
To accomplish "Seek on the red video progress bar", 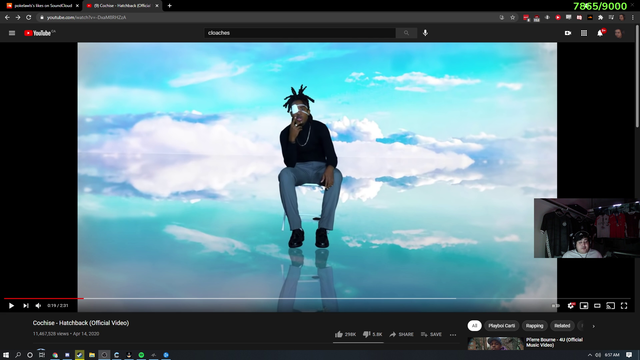I will click(x=44, y=298).
